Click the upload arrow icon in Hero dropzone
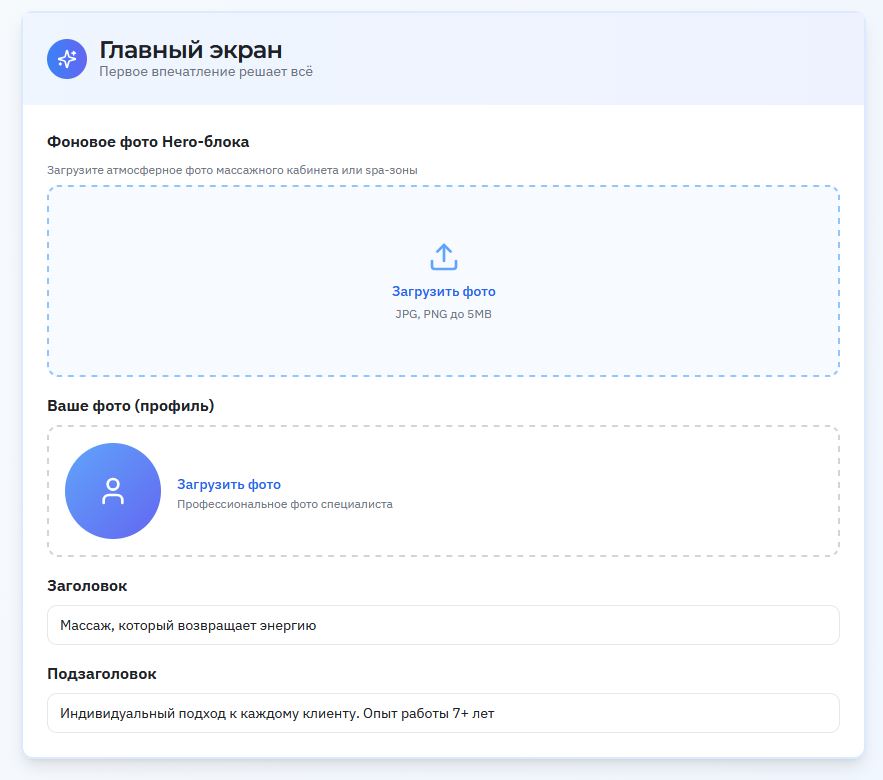883x780 pixels. (x=443, y=257)
